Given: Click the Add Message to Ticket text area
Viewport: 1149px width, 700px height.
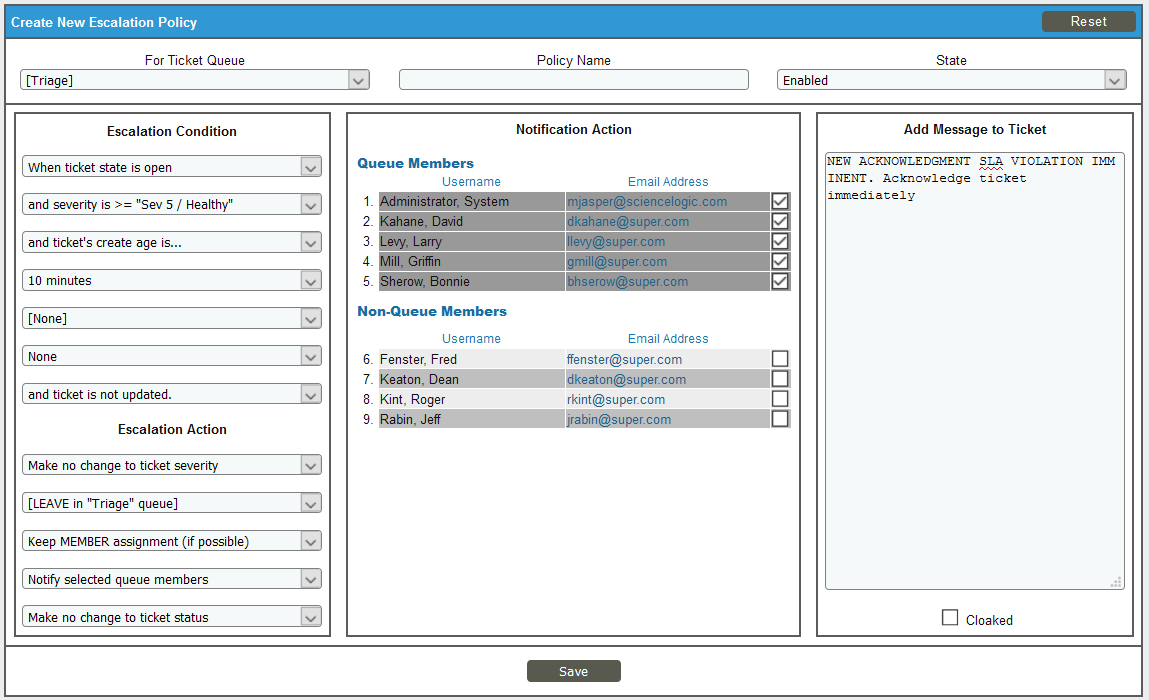Looking at the screenshot, I should tap(975, 371).
